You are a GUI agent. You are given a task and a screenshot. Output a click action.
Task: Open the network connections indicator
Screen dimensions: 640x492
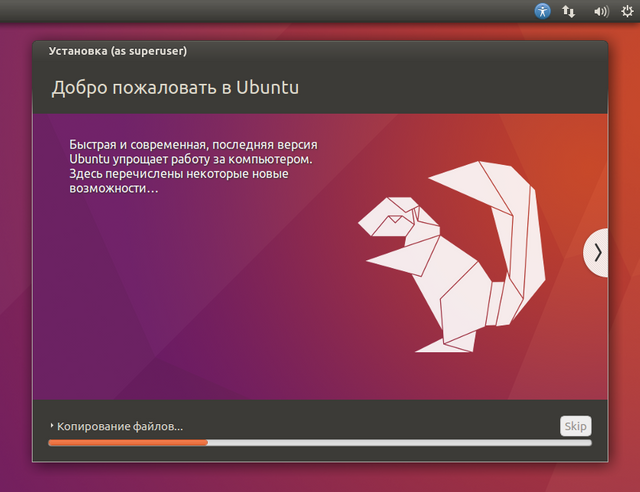coord(568,11)
